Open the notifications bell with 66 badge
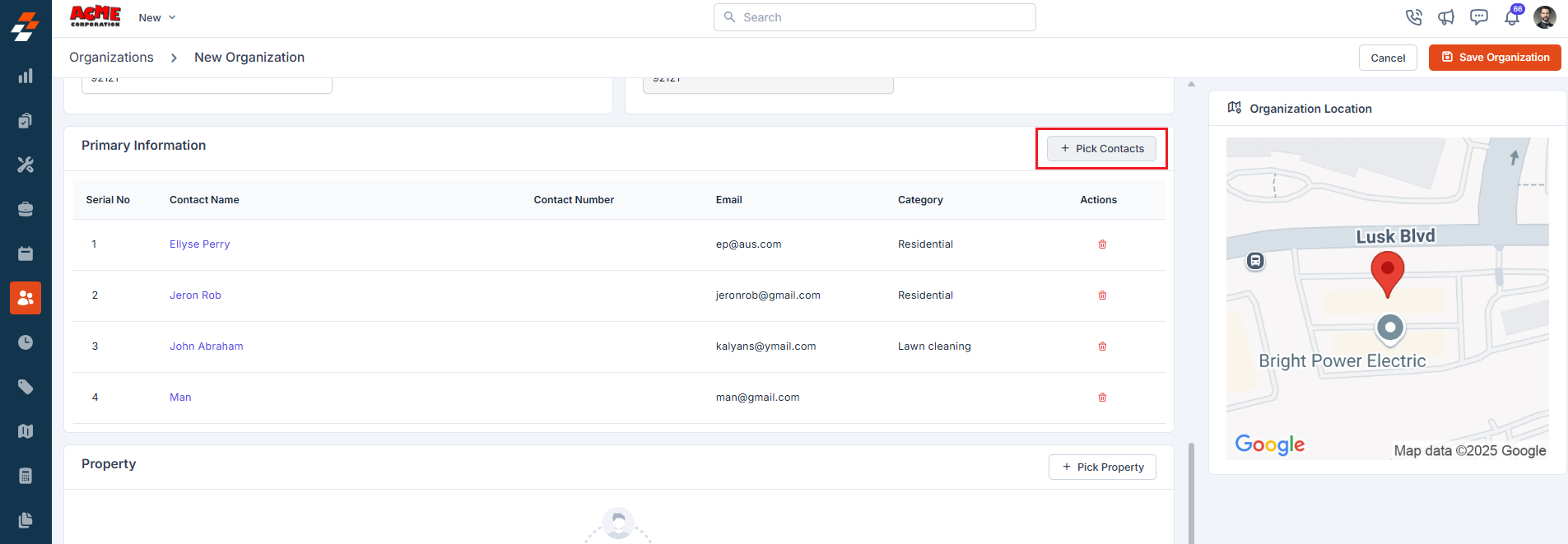Screen dimensions: 1568x544 (1512, 17)
